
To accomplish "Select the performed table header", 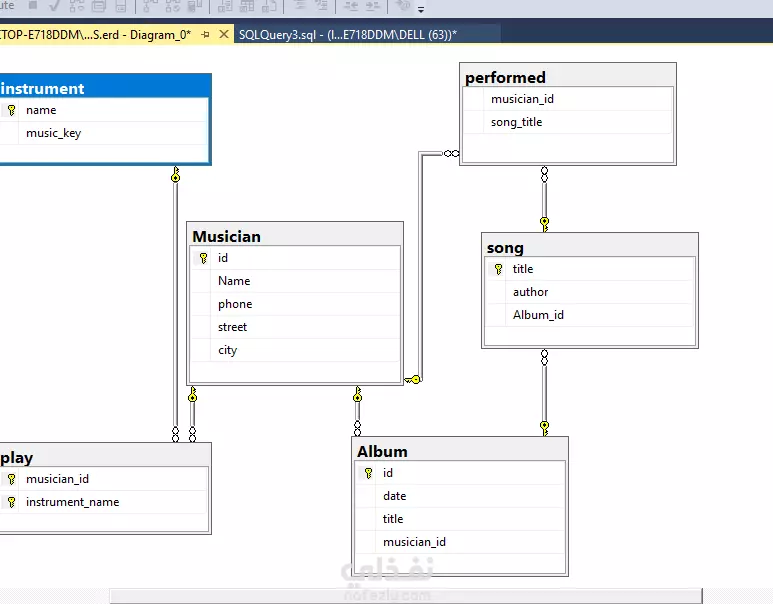I will click(x=567, y=77).
